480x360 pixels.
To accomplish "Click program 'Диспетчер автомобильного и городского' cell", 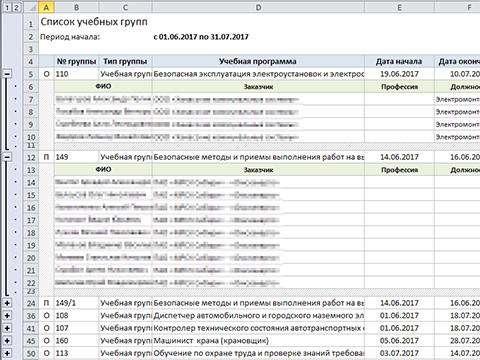I will tap(258, 316).
